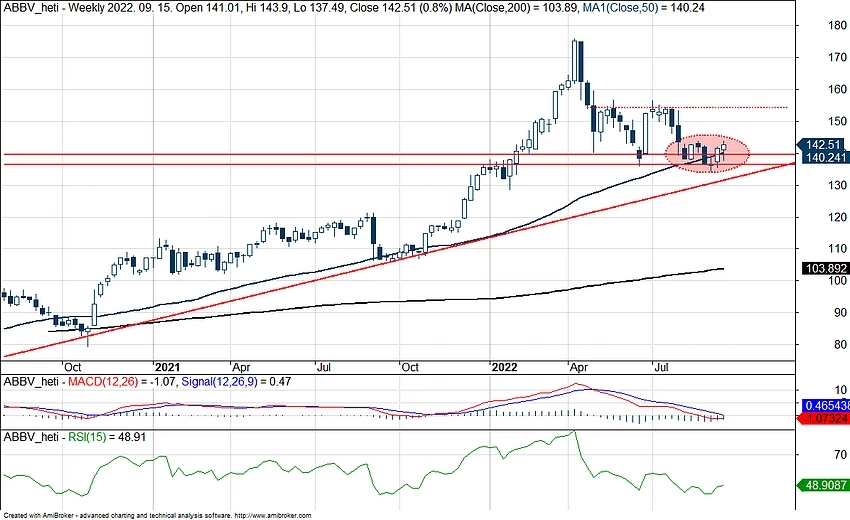Select the 0.465438 signal value label
The width and height of the screenshot is (850, 520).
tap(826, 406)
